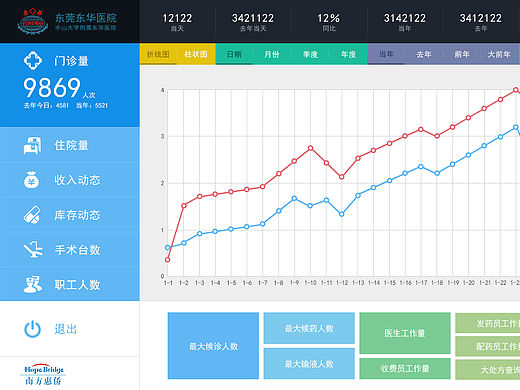Click the 收入动态 money bag icon
The height and width of the screenshot is (390, 520).
(x=31, y=180)
